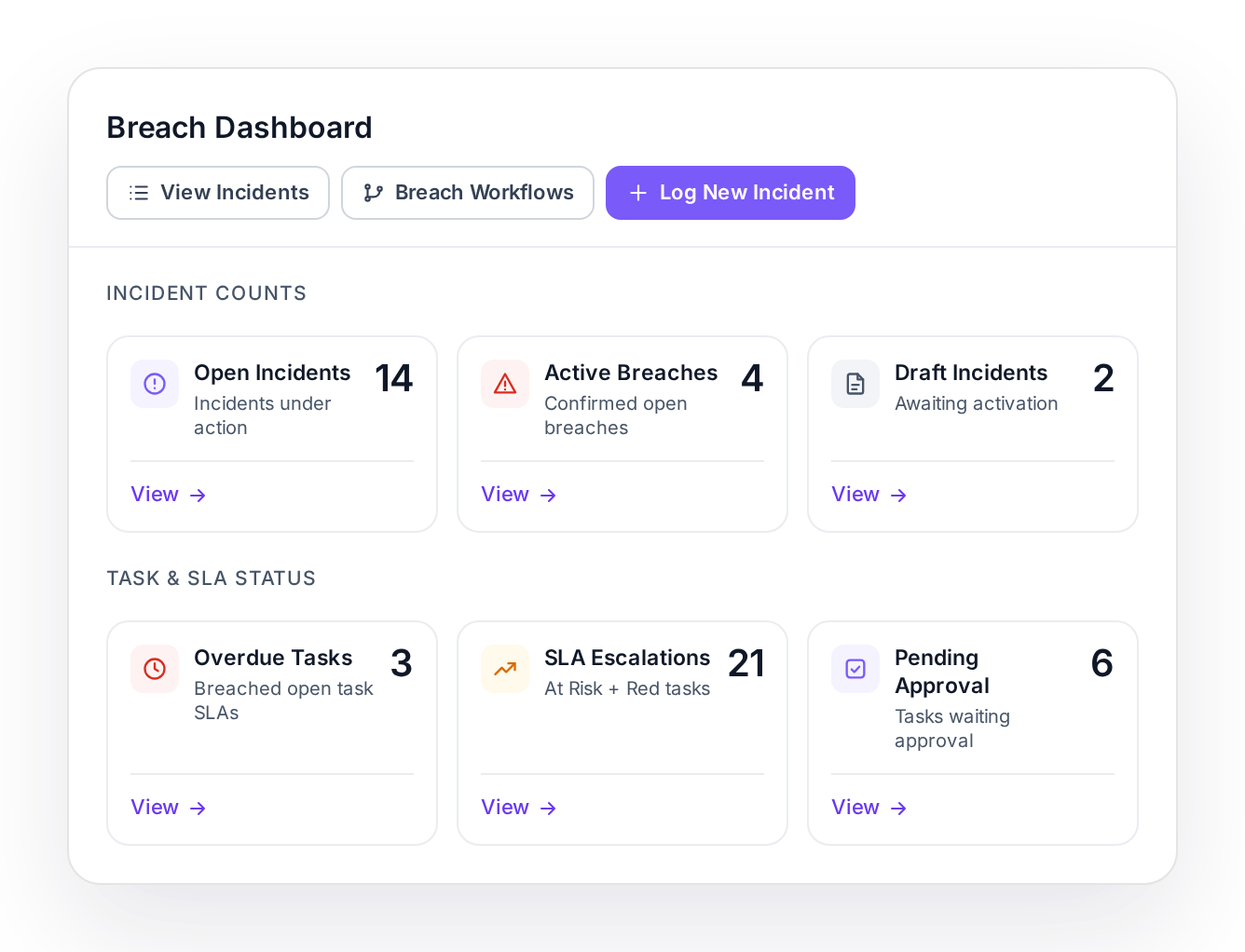The height and width of the screenshot is (952, 1245).
Task: Click the Pending Approval checkbox icon
Action: coord(855,669)
